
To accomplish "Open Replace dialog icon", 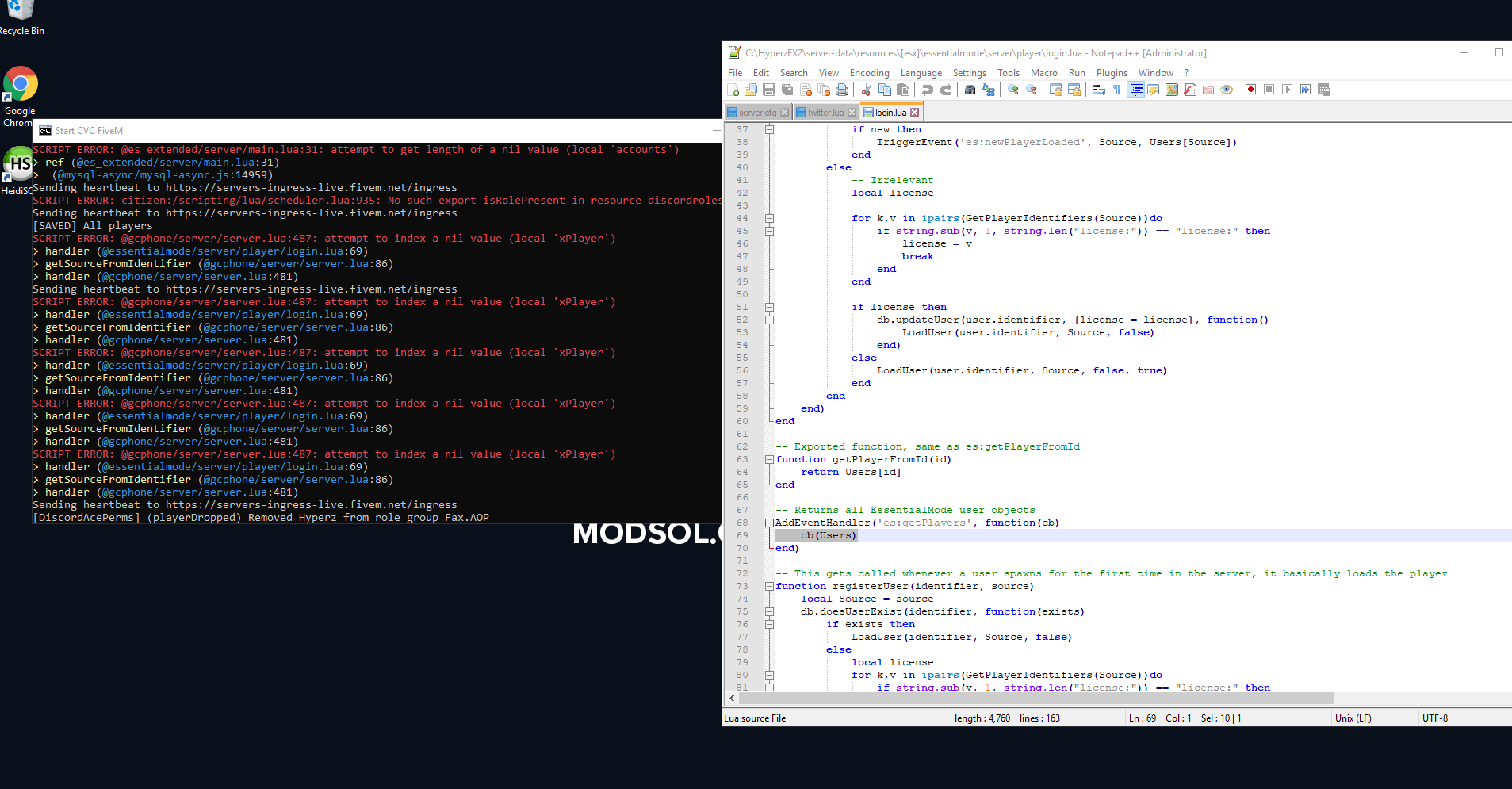I will (989, 90).
